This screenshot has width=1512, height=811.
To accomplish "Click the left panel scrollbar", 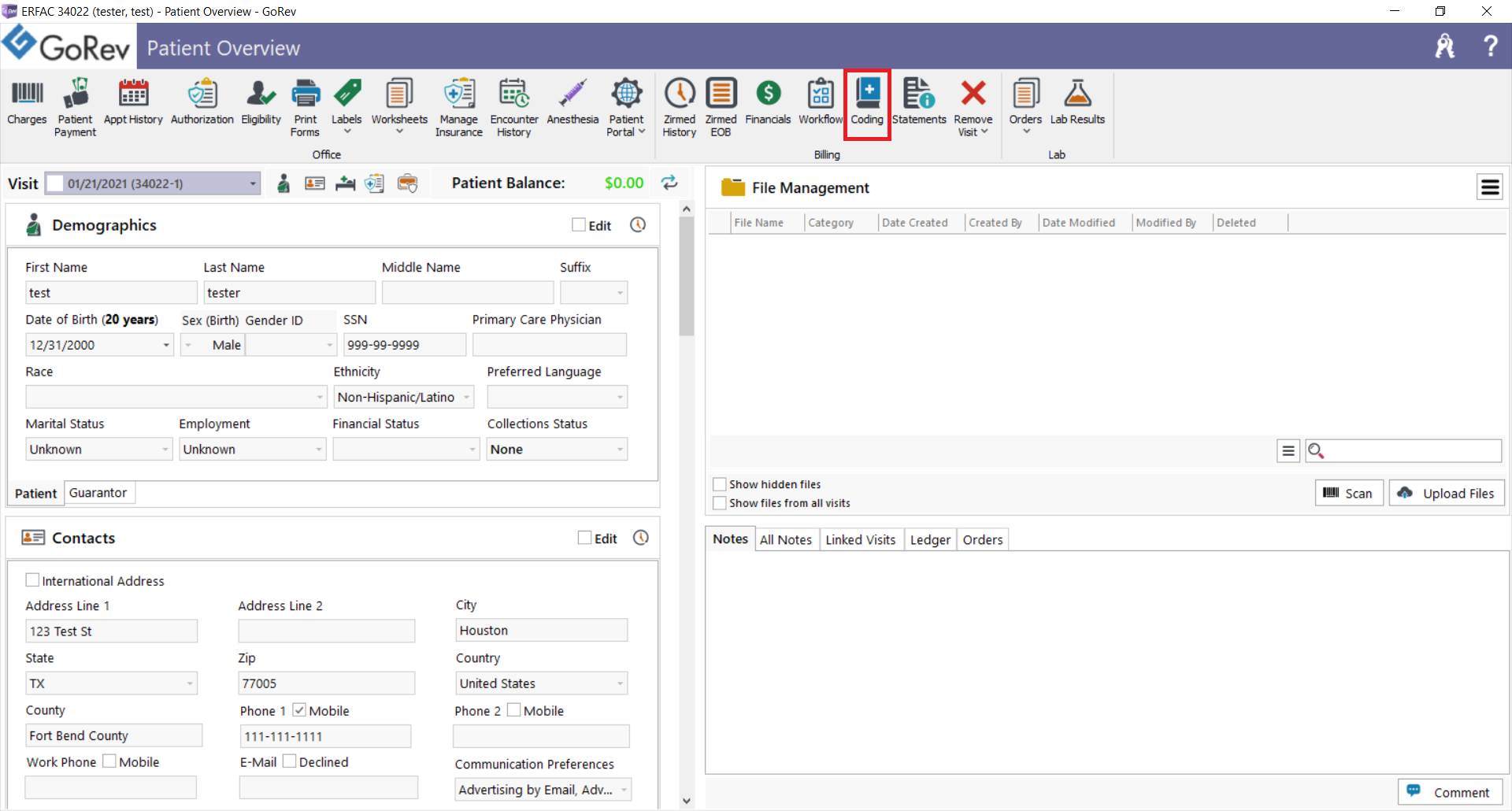I will [687, 276].
